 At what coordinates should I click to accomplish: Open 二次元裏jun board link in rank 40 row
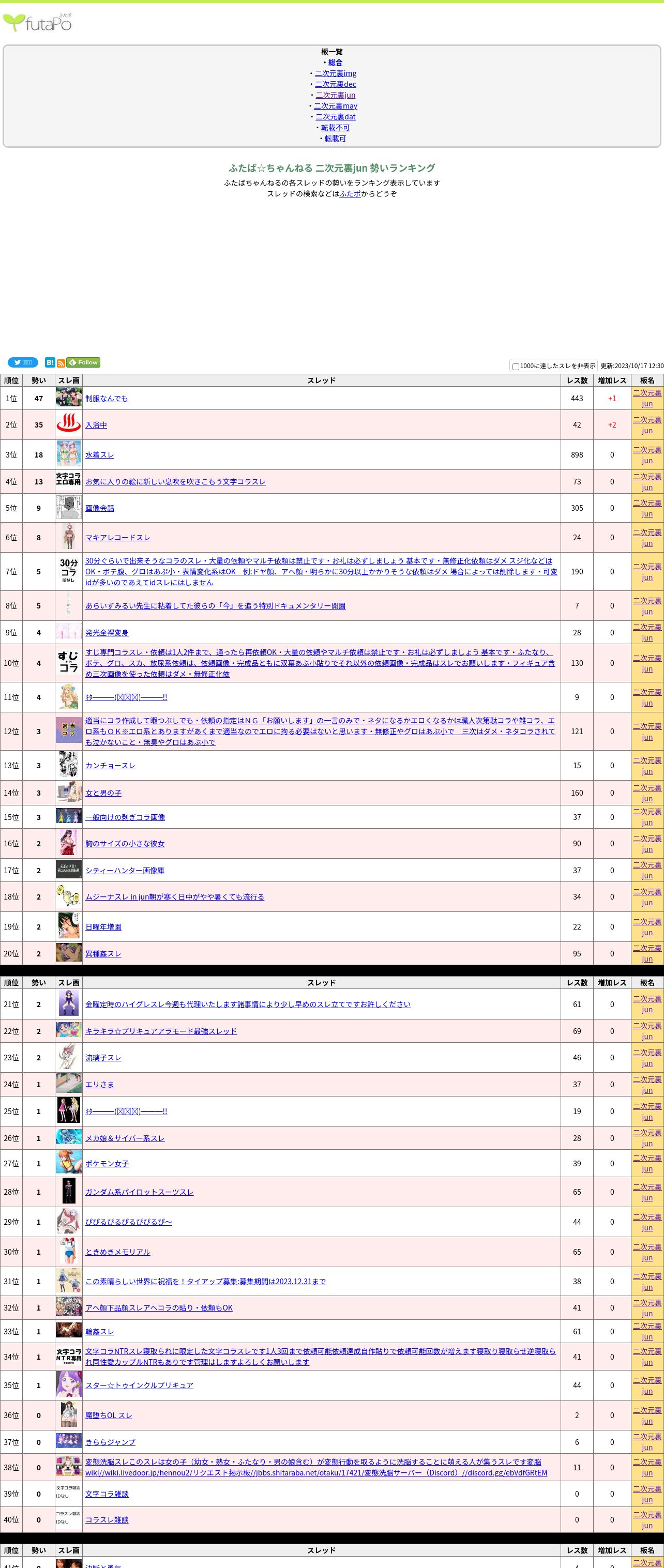(x=647, y=1520)
